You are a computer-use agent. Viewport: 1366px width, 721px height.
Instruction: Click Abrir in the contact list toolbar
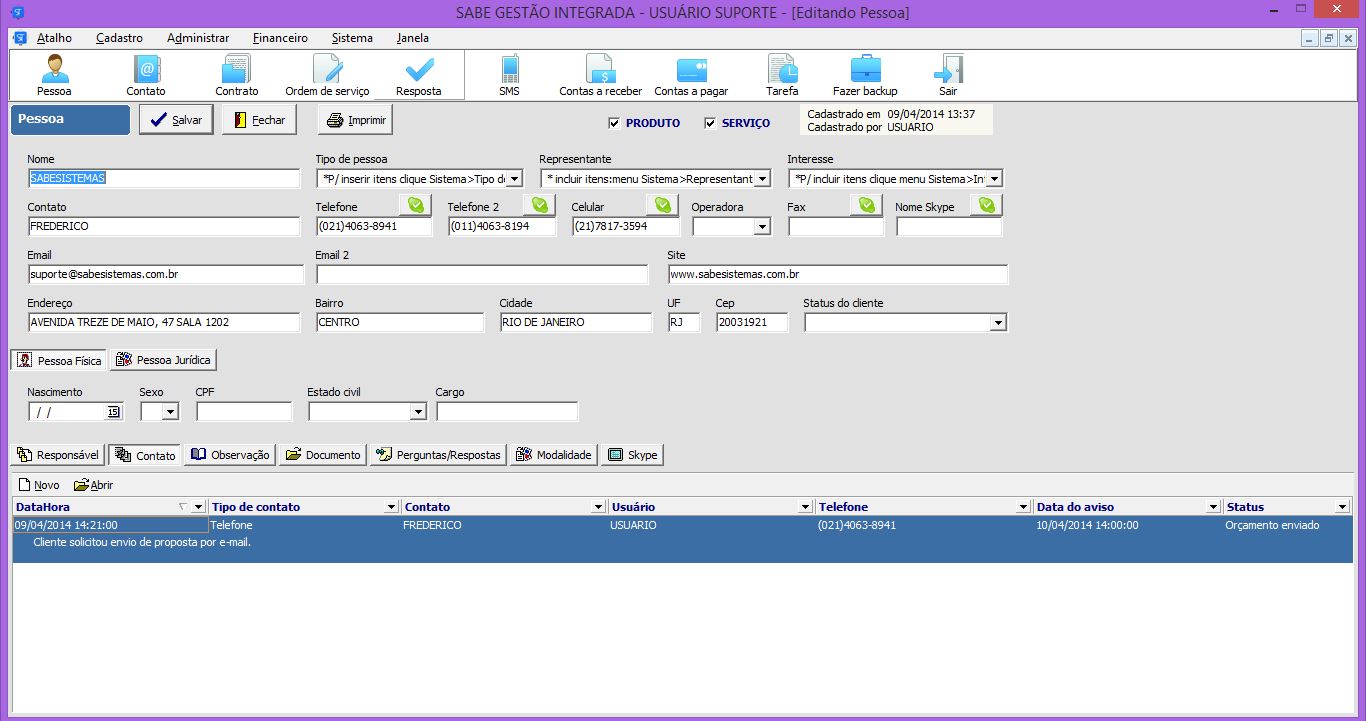93,485
